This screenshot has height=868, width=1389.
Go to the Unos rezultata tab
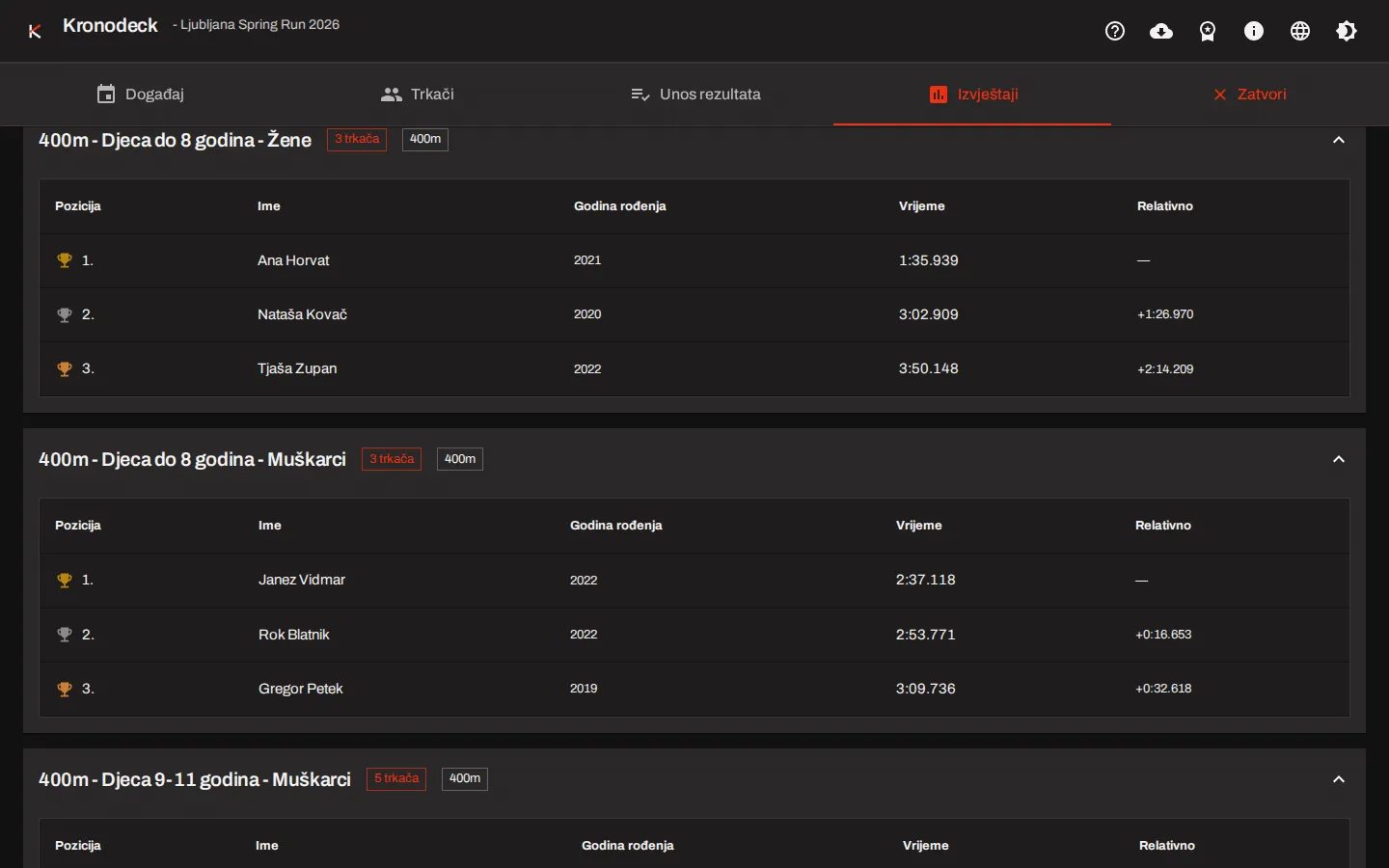(x=694, y=95)
